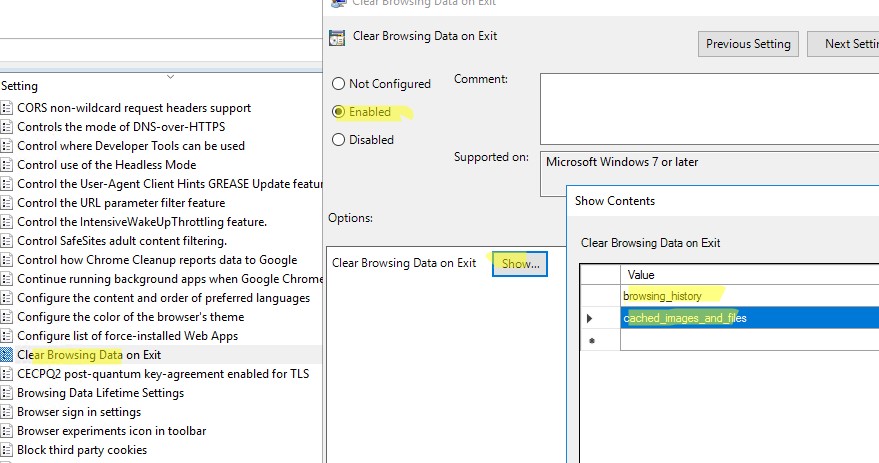Select Control how Chrome Cleanup reports data
The image size is (879, 463).
157,260
